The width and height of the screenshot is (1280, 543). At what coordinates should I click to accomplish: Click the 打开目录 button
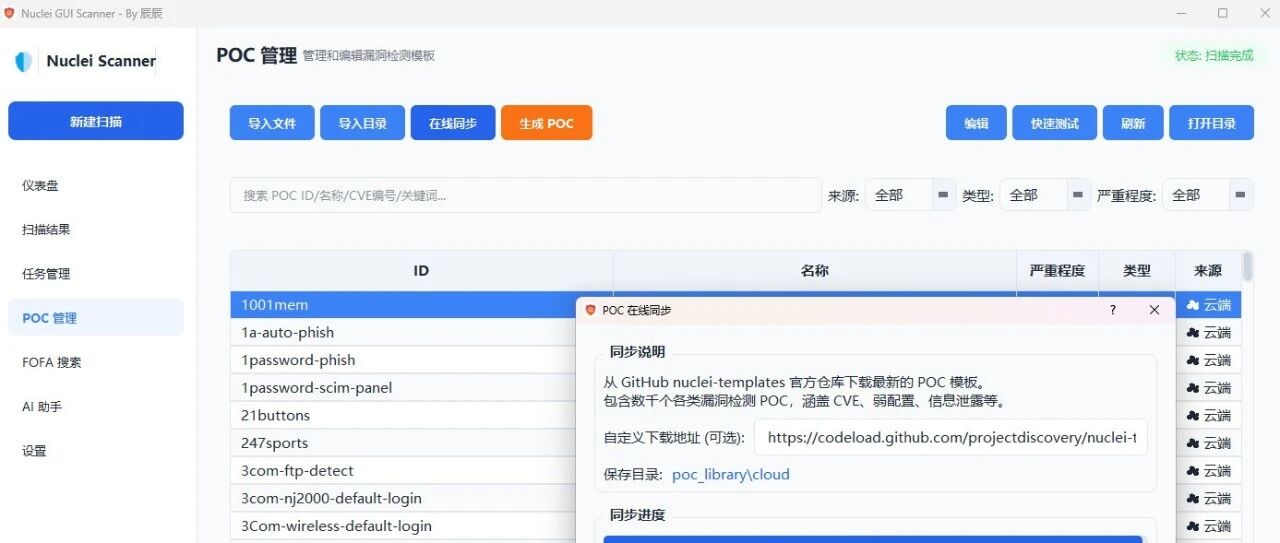(x=1212, y=123)
